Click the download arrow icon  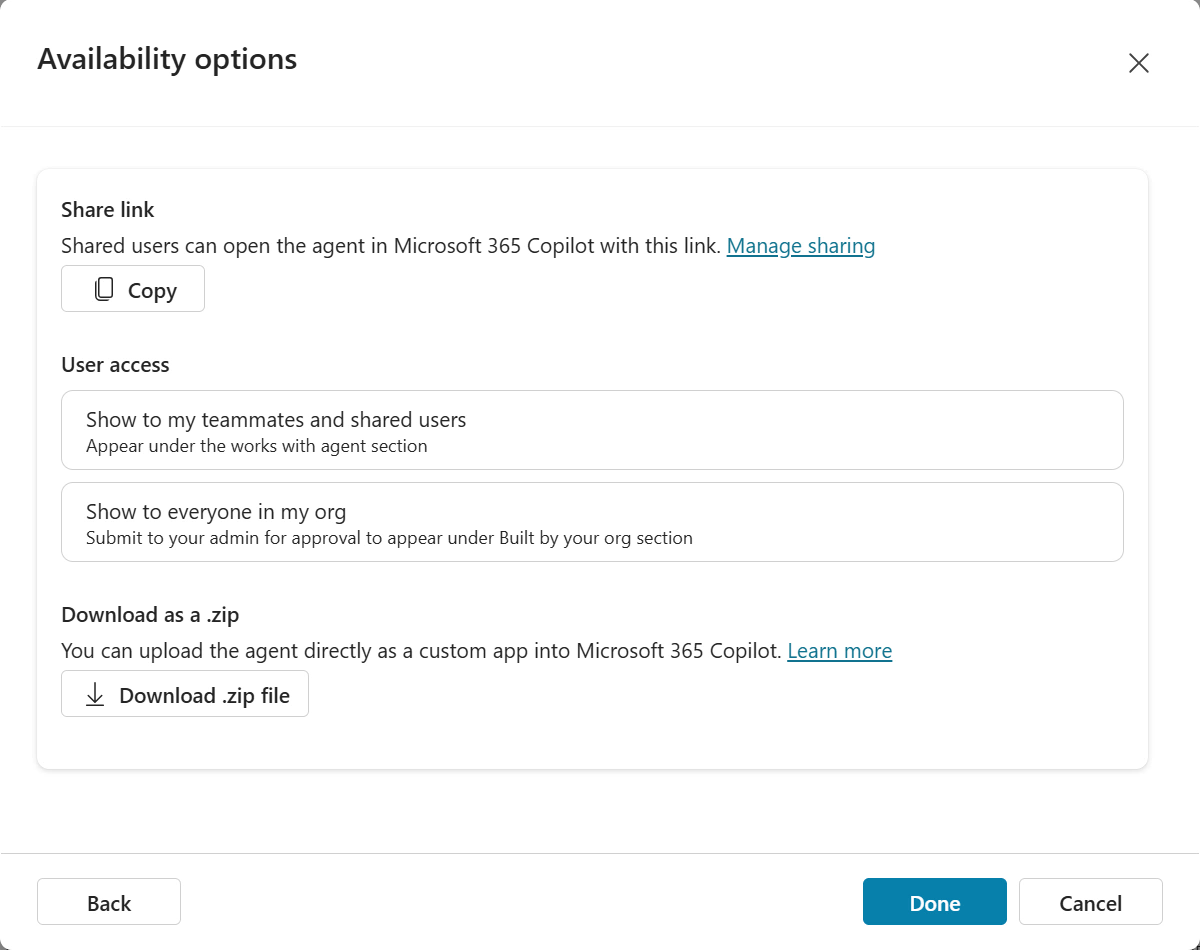[95, 693]
